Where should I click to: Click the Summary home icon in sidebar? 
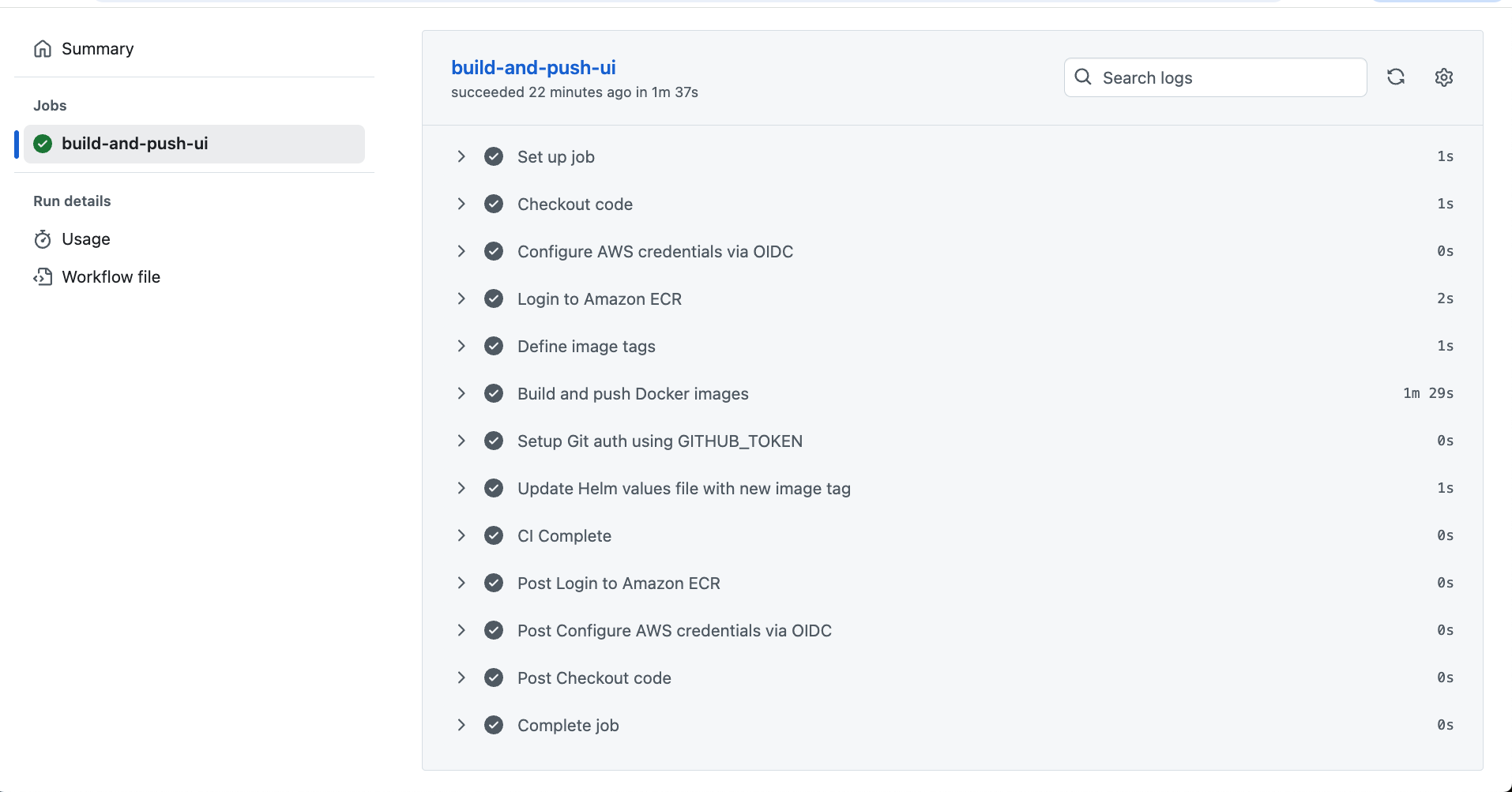(x=43, y=48)
